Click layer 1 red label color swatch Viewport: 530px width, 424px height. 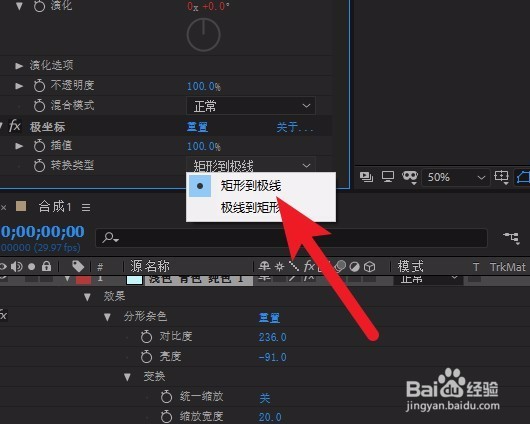click(83, 280)
